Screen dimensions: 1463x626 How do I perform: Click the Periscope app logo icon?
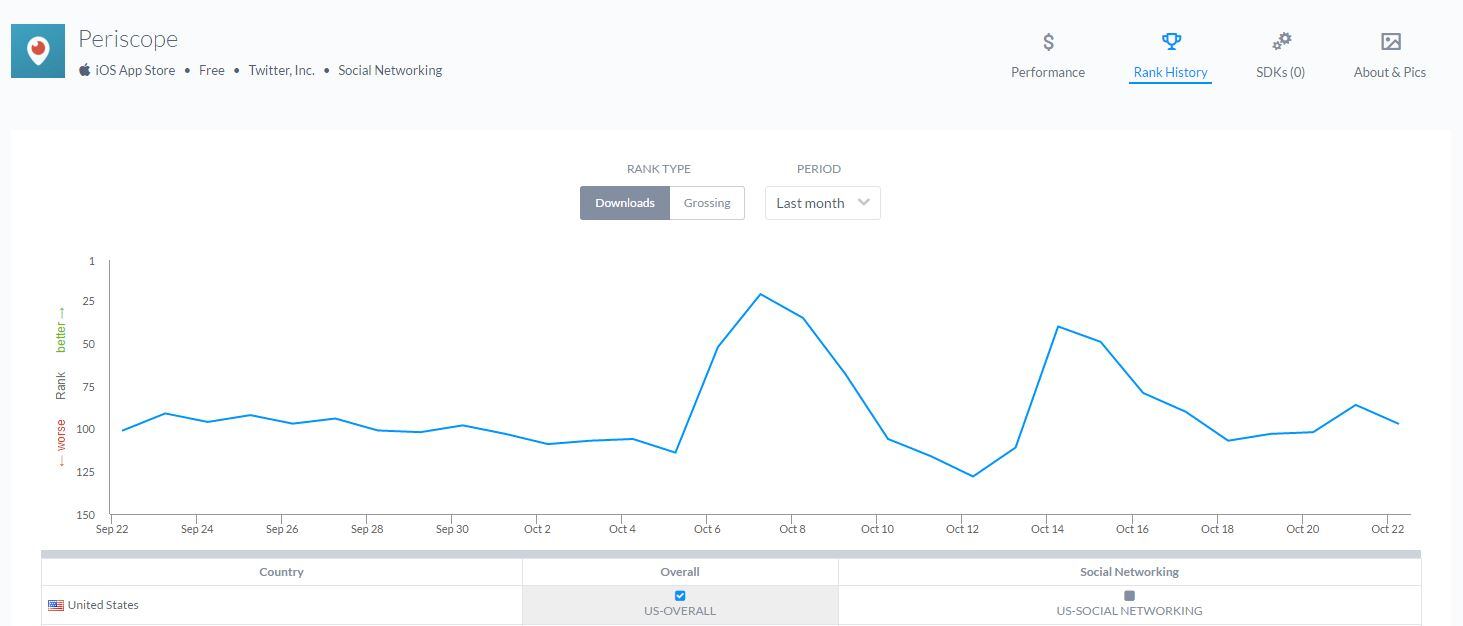[38, 51]
